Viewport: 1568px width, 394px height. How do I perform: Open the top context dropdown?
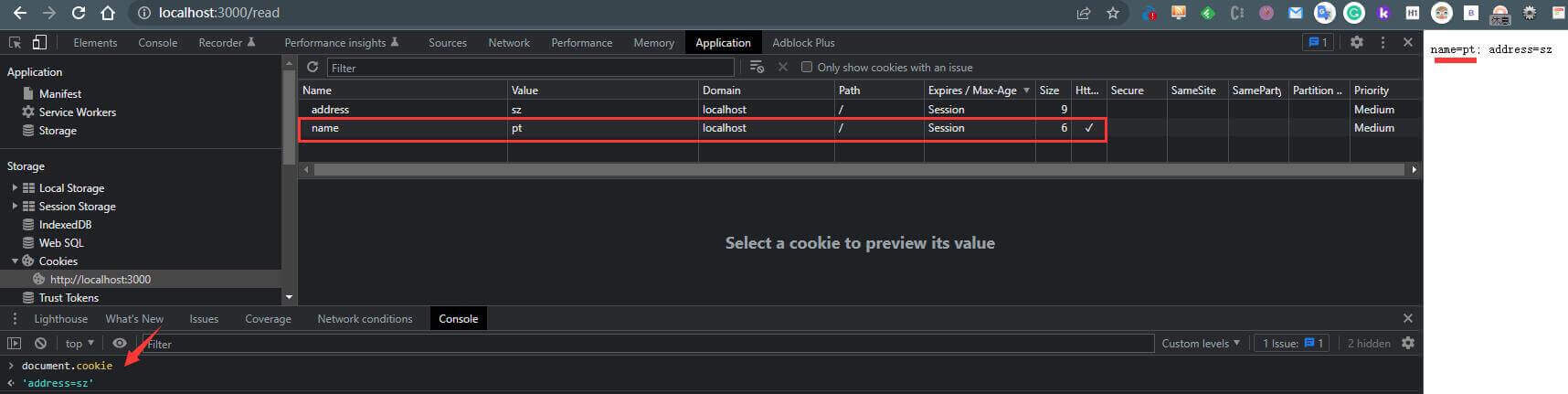click(79, 343)
